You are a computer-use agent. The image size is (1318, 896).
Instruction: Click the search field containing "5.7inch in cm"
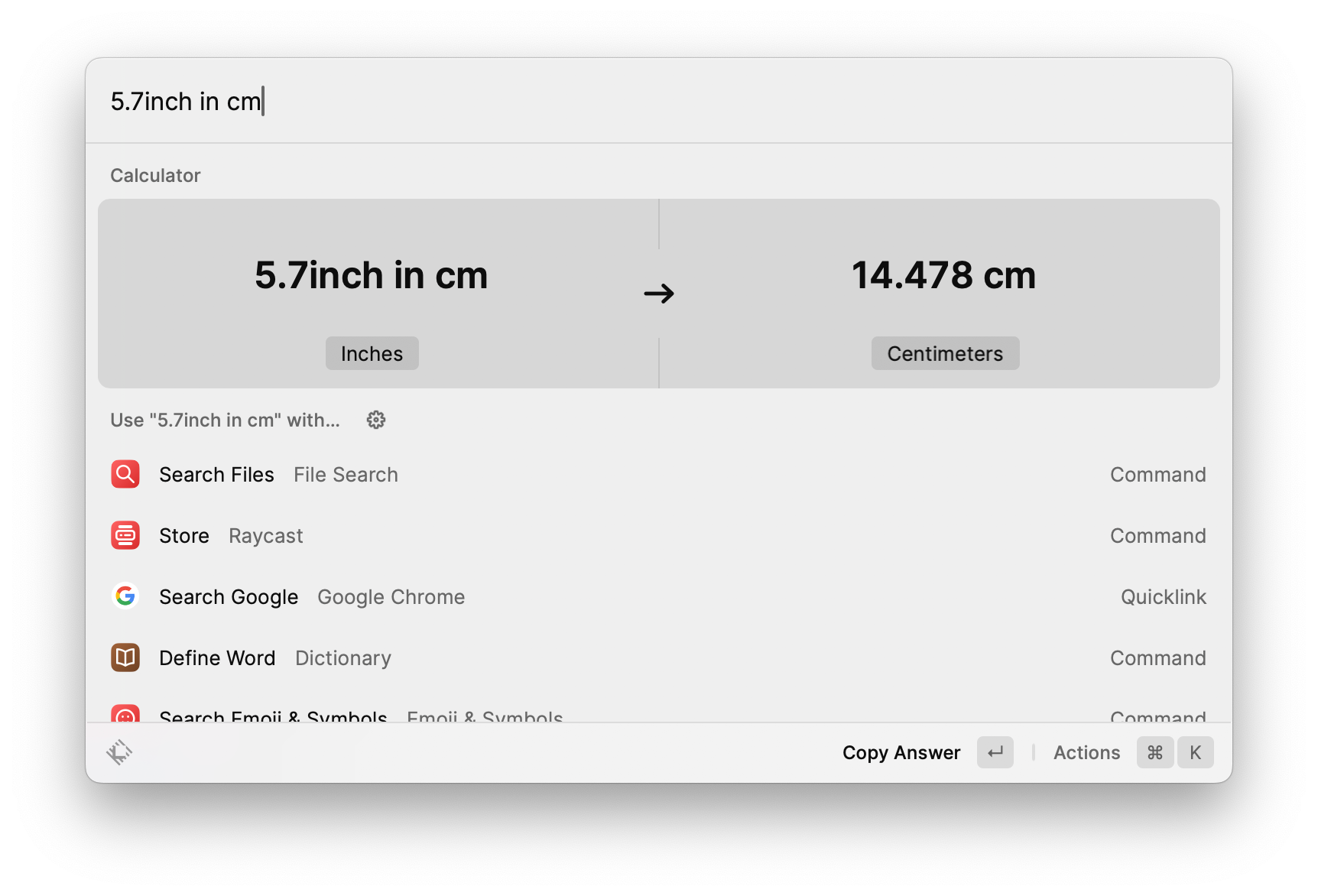(x=657, y=101)
